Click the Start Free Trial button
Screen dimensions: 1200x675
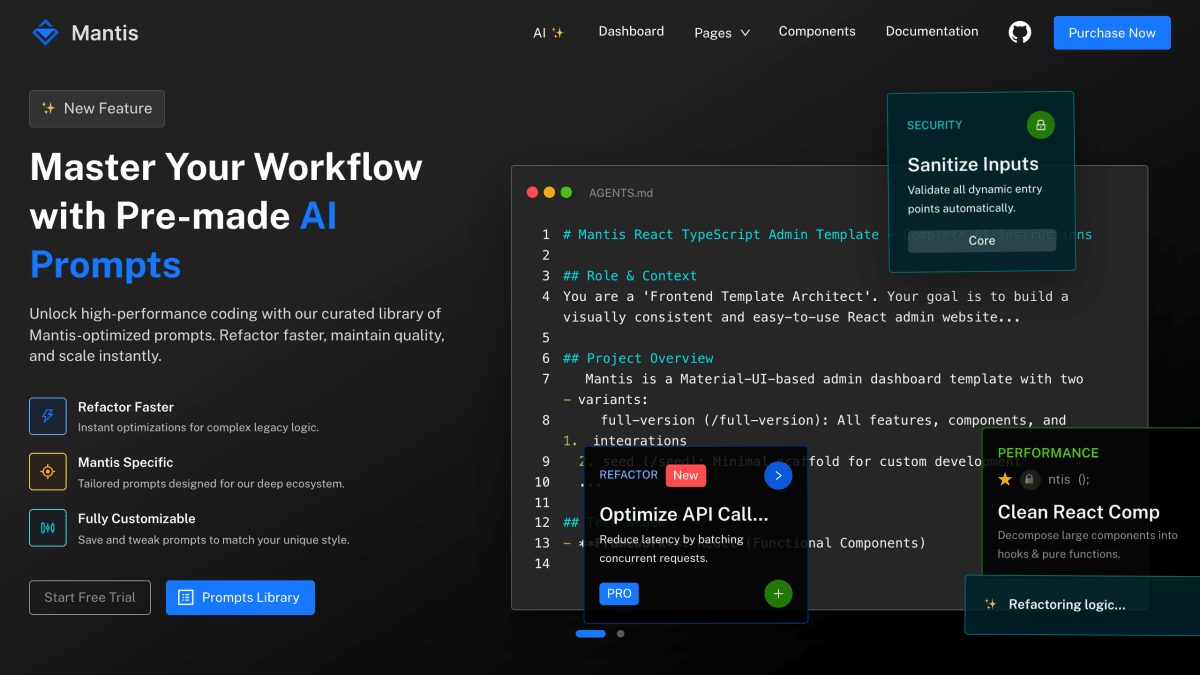[x=90, y=597]
